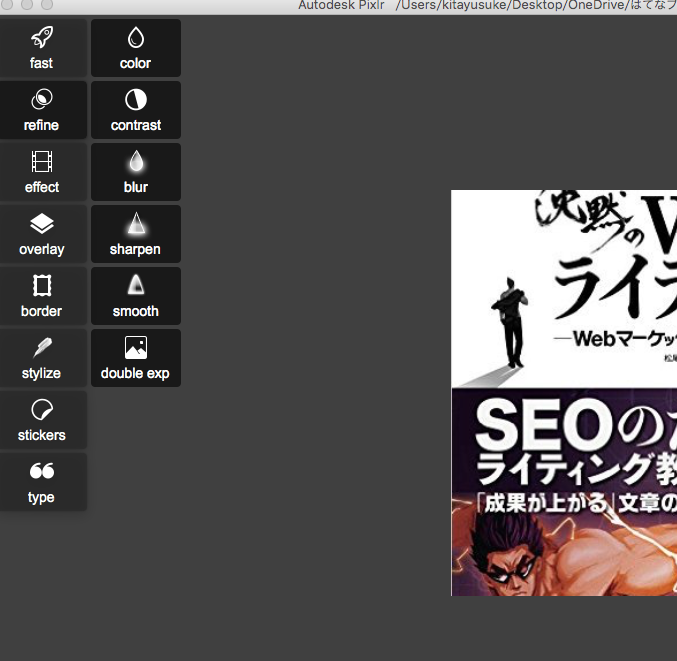
Task: Open the effect category
Action: (42, 172)
